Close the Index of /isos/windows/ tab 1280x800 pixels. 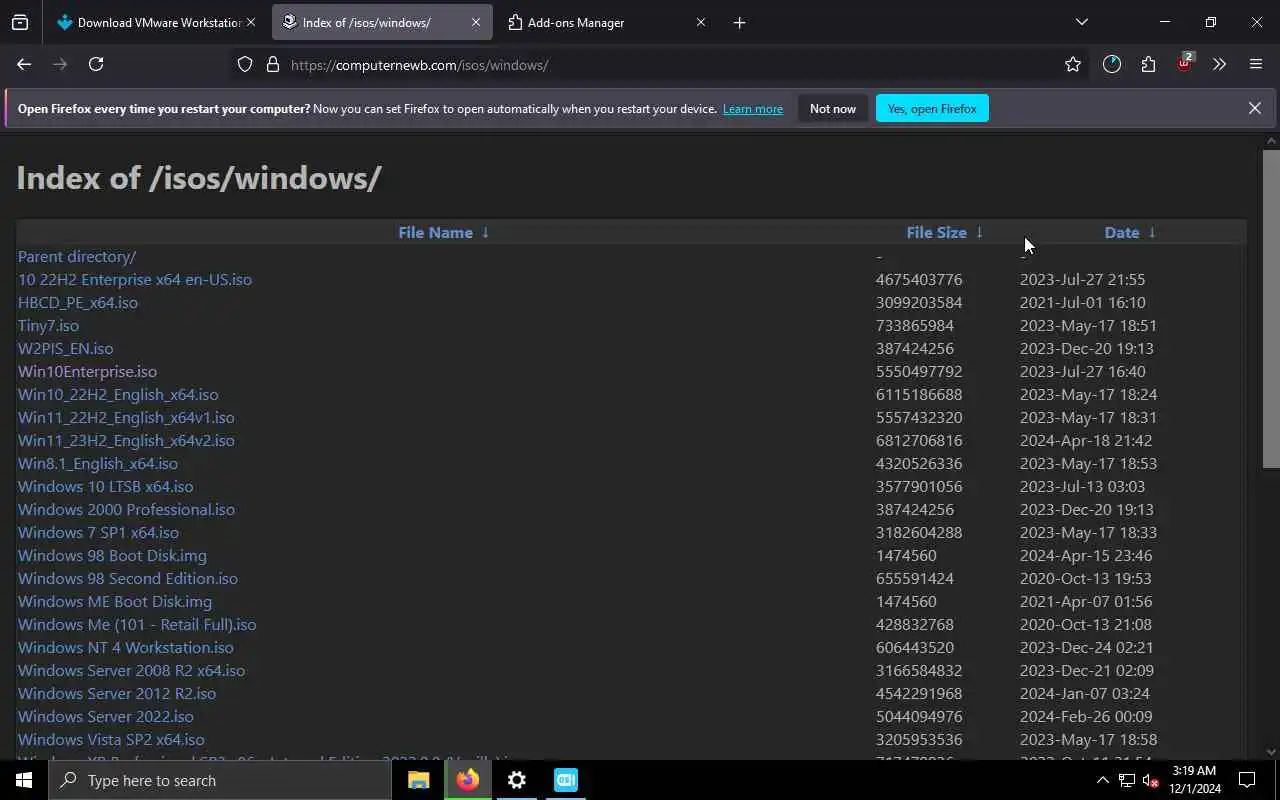pyautogui.click(x=476, y=22)
